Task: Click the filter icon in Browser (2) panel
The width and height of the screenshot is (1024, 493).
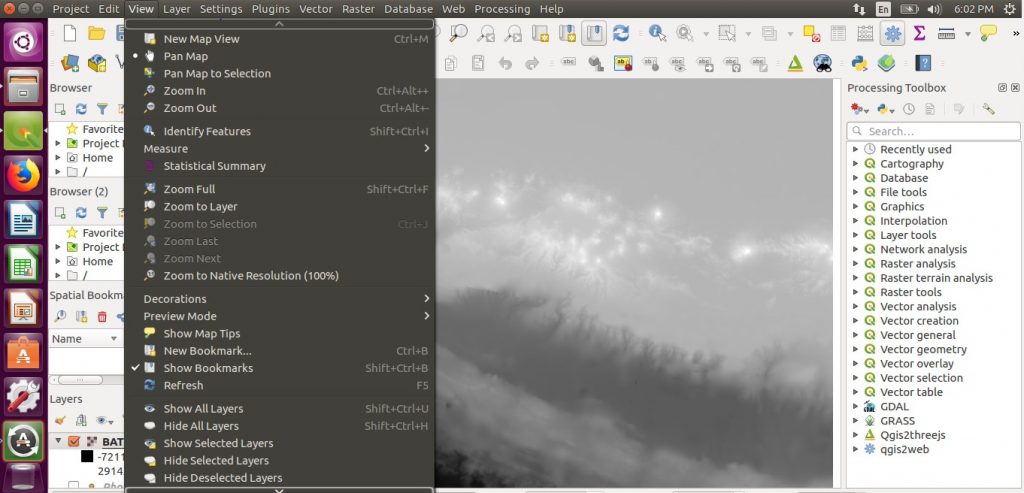Action: [x=103, y=212]
